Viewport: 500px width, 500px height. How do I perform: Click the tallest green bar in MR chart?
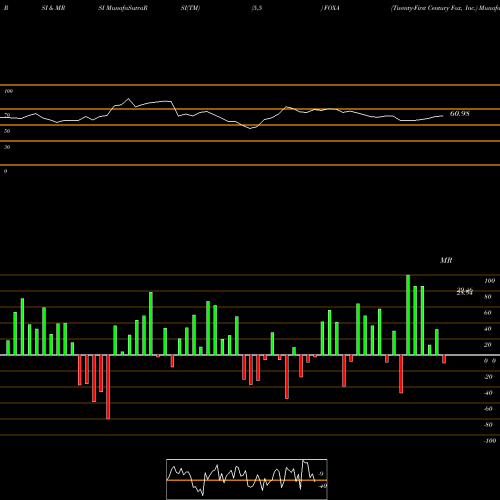[x=408, y=315]
